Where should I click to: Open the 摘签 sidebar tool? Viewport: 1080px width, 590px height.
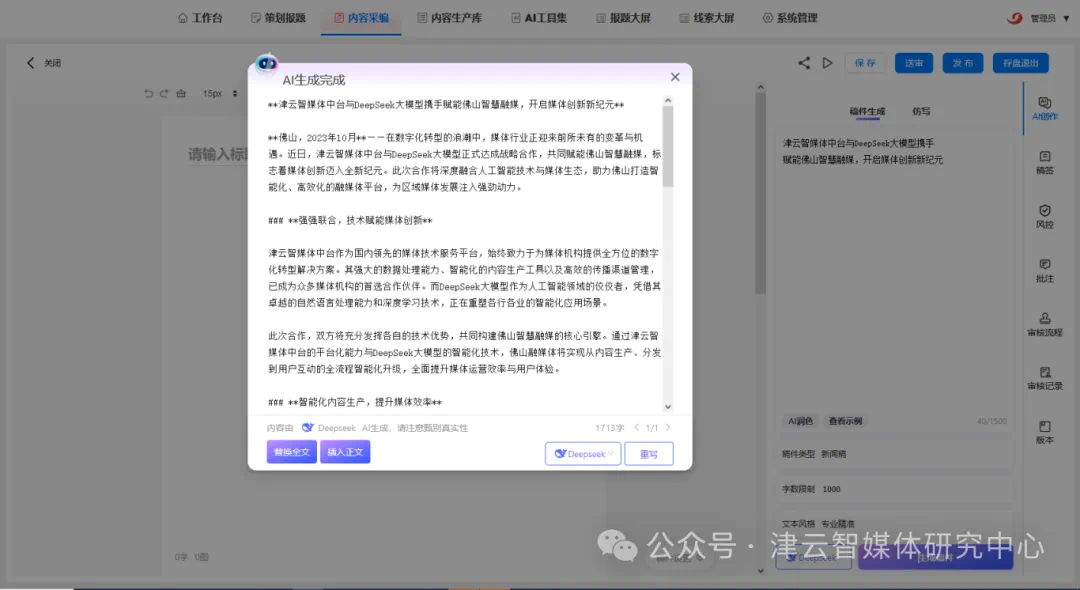1045,162
